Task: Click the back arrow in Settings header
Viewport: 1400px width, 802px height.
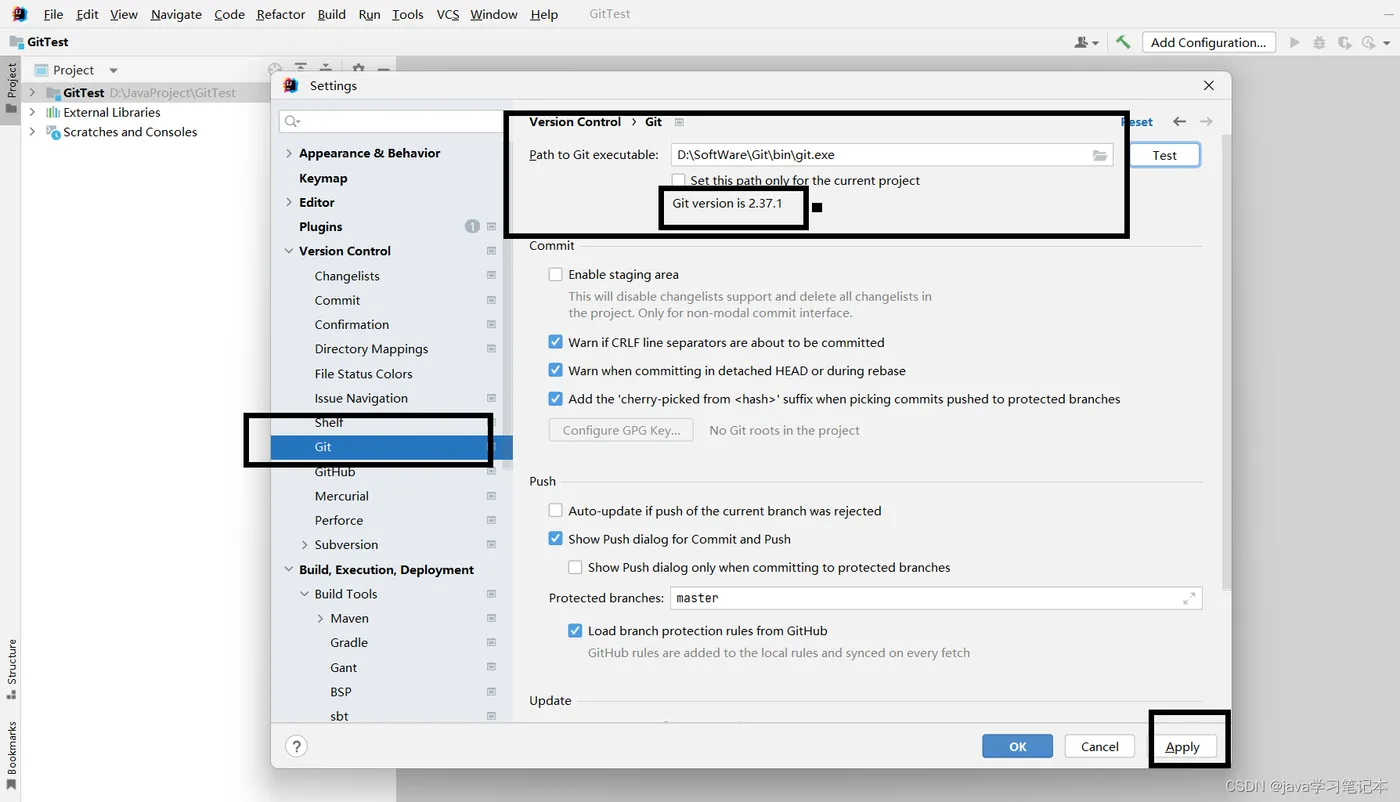Action: point(1179,121)
